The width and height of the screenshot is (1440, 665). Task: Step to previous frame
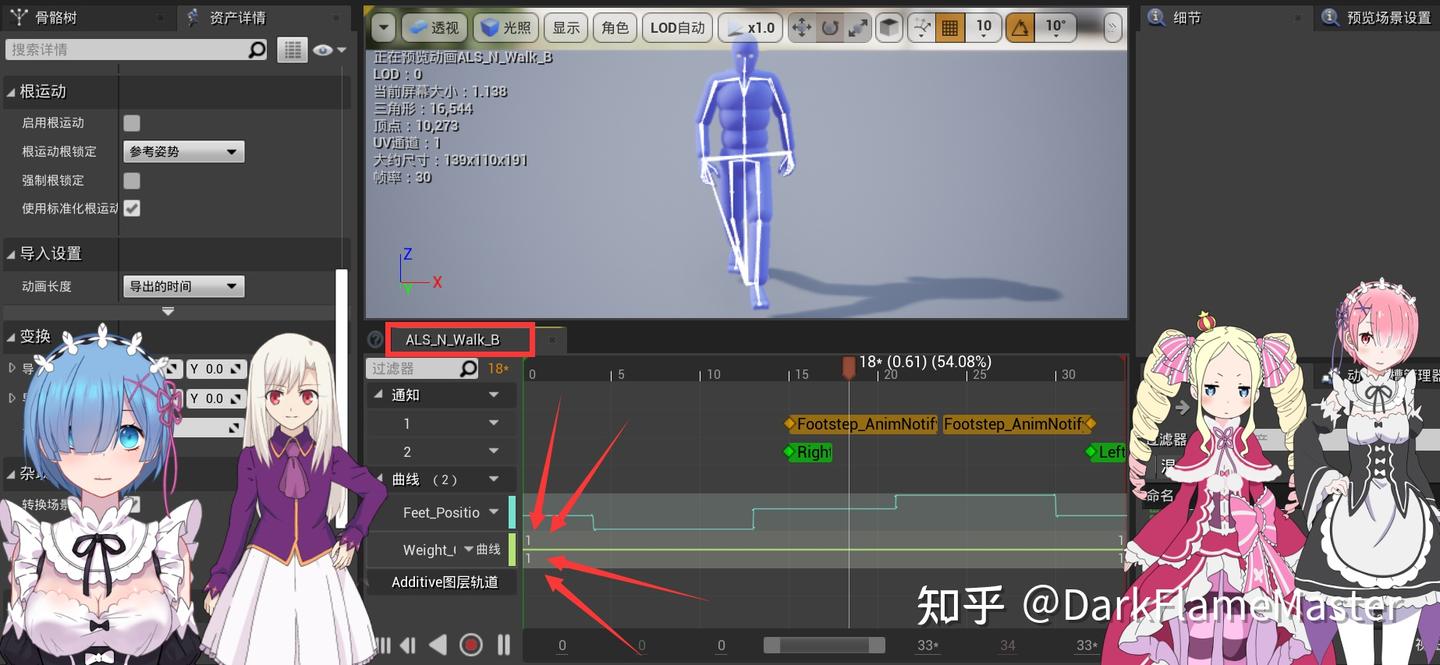[407, 645]
